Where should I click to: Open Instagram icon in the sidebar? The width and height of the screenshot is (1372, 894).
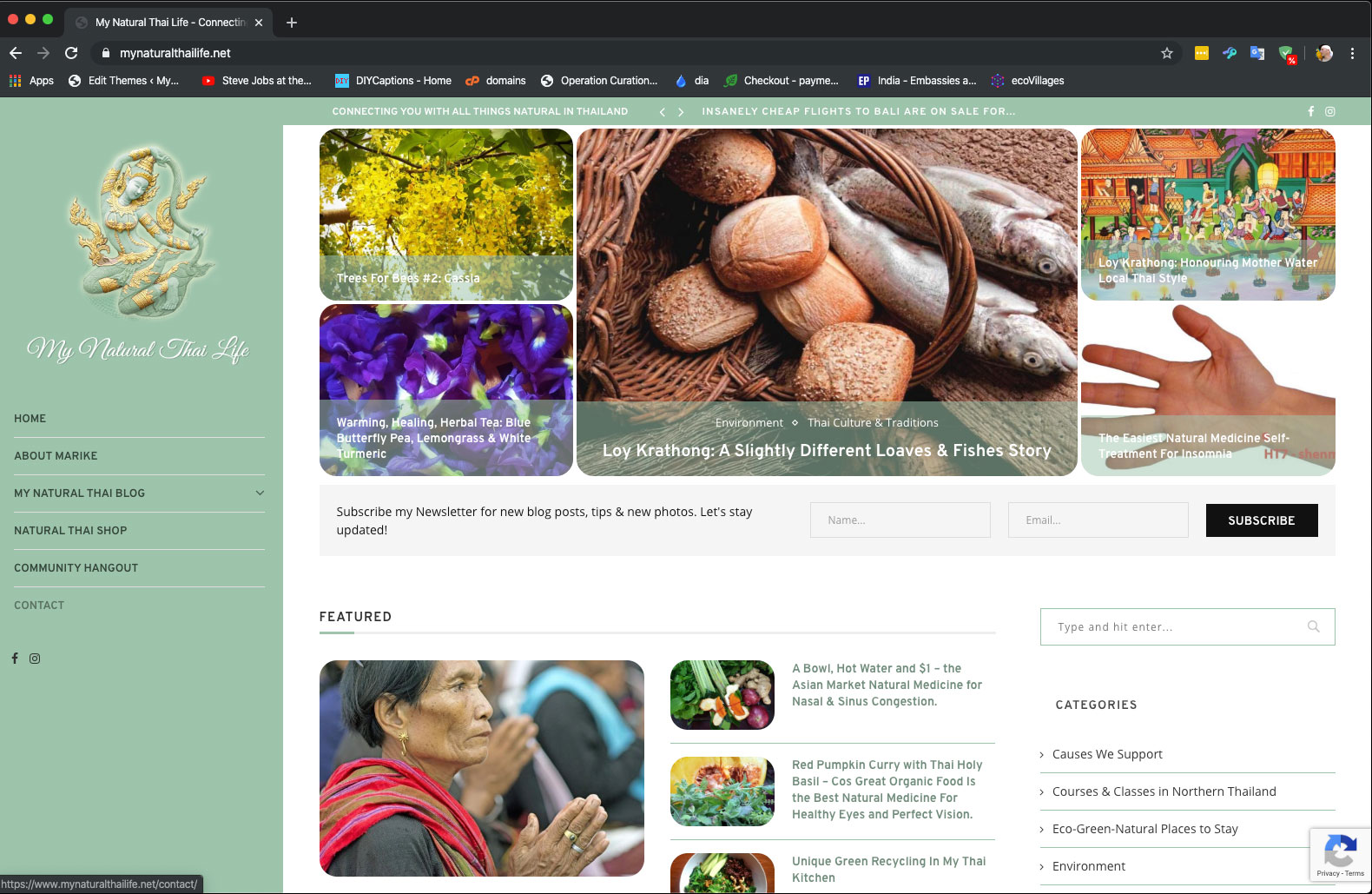click(35, 659)
